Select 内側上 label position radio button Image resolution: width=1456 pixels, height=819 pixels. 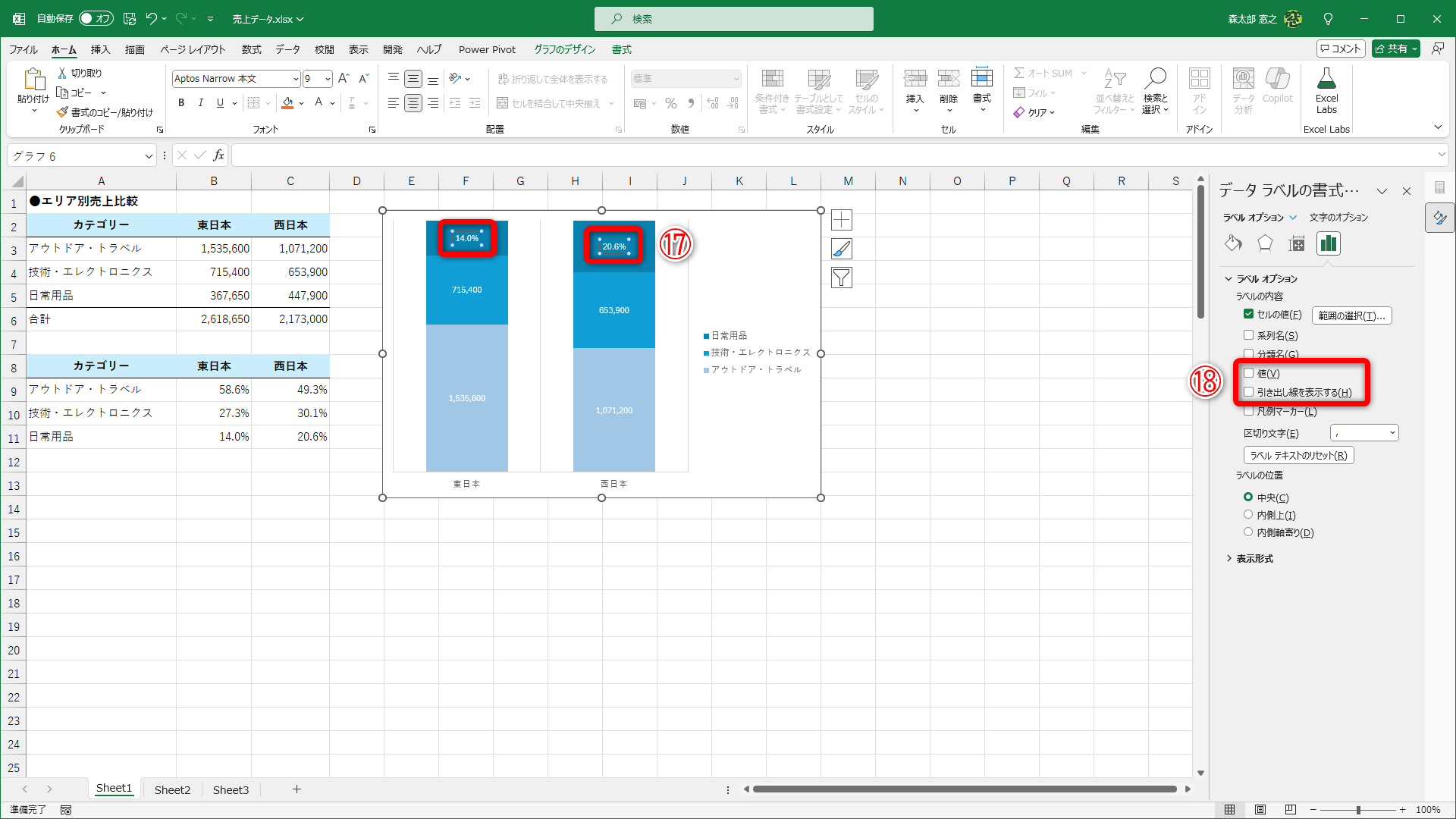[x=1248, y=515]
